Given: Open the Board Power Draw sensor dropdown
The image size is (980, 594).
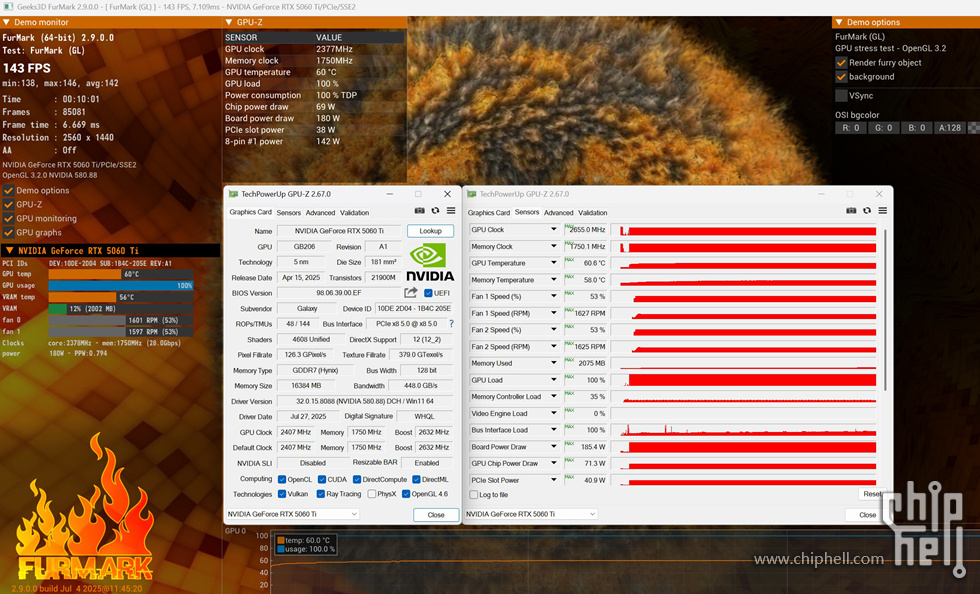Looking at the screenshot, I should [x=553, y=446].
